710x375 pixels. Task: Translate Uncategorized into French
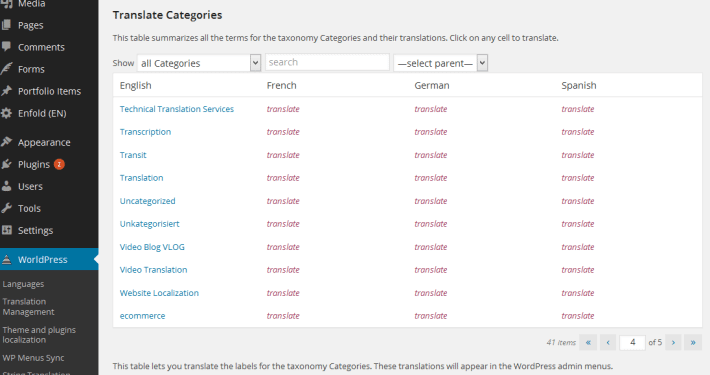pos(283,201)
